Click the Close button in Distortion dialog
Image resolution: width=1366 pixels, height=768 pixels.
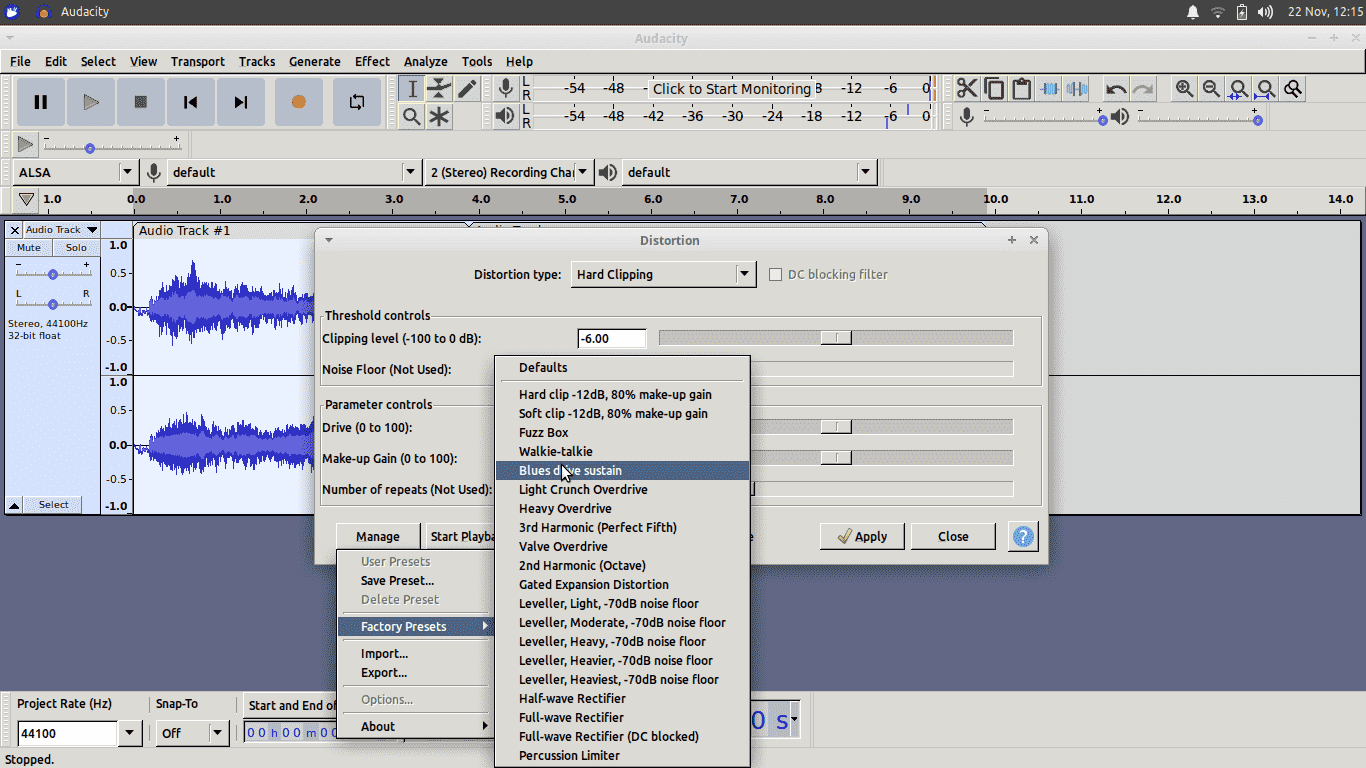pyautogui.click(x=953, y=536)
